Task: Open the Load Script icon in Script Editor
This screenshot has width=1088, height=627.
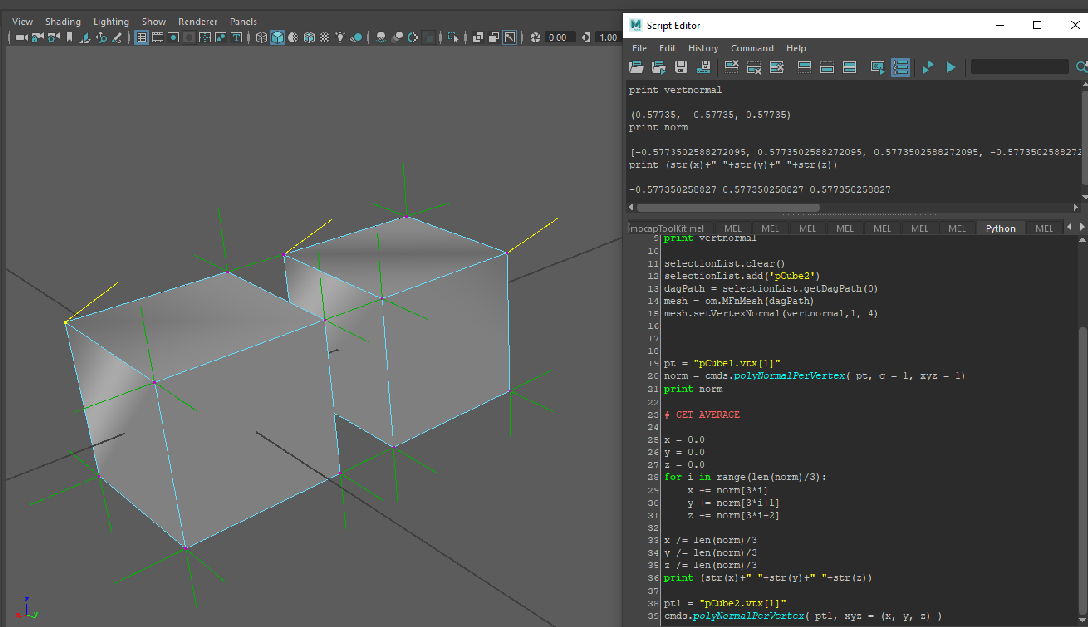Action: (x=634, y=67)
